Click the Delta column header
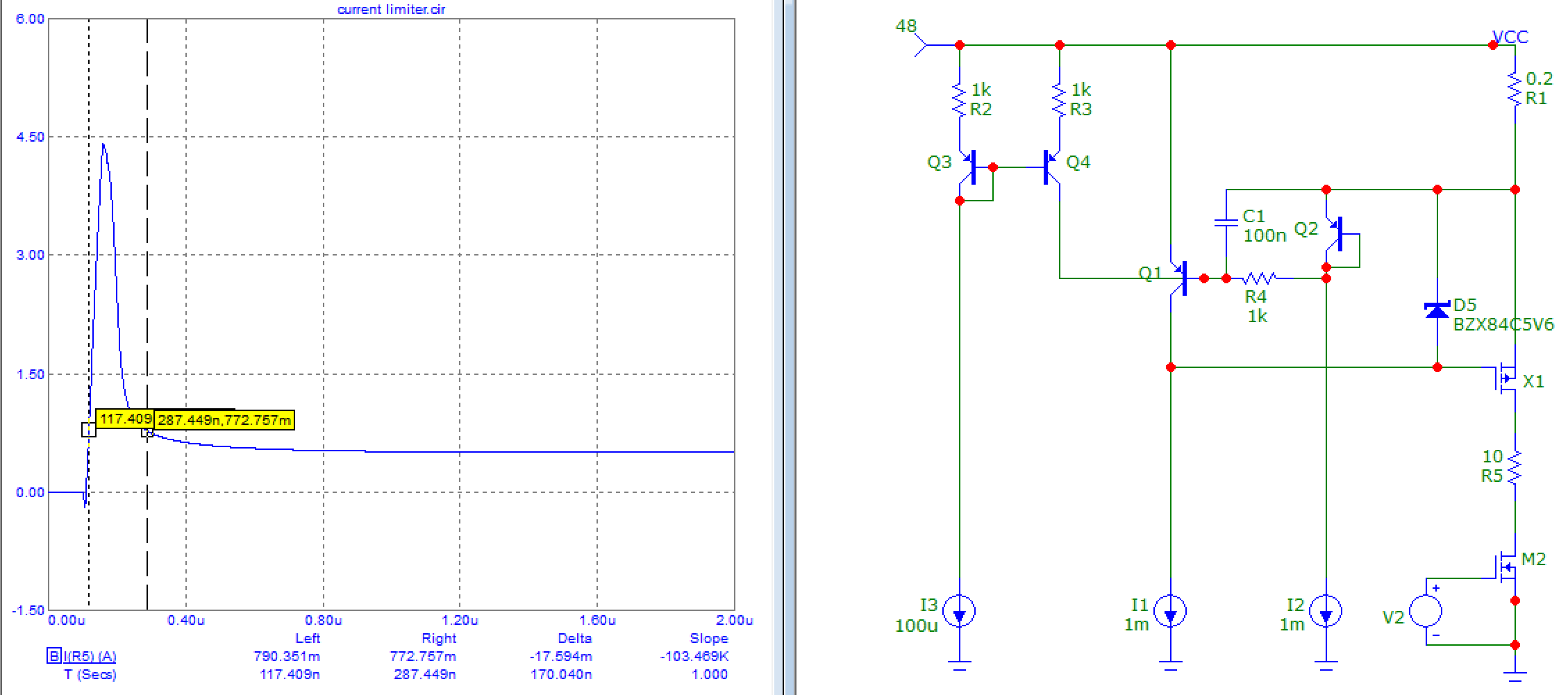This screenshot has width=1568, height=695. (575, 638)
